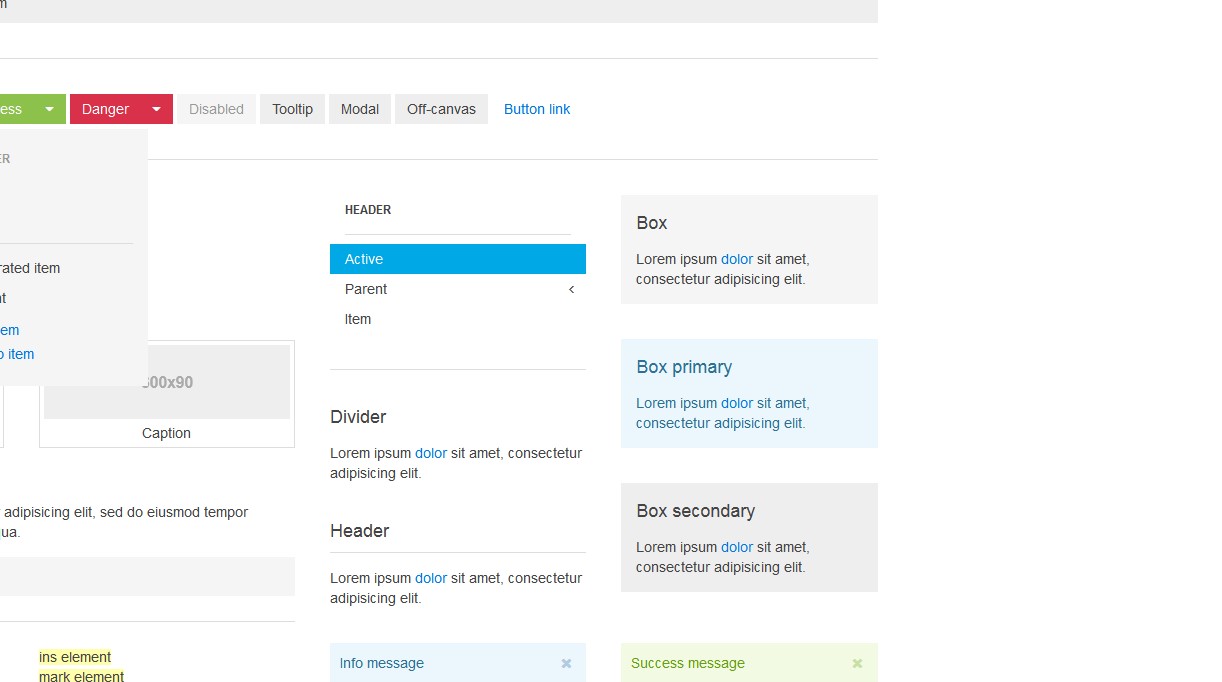Trigger the Off-canvas button

click(441, 109)
